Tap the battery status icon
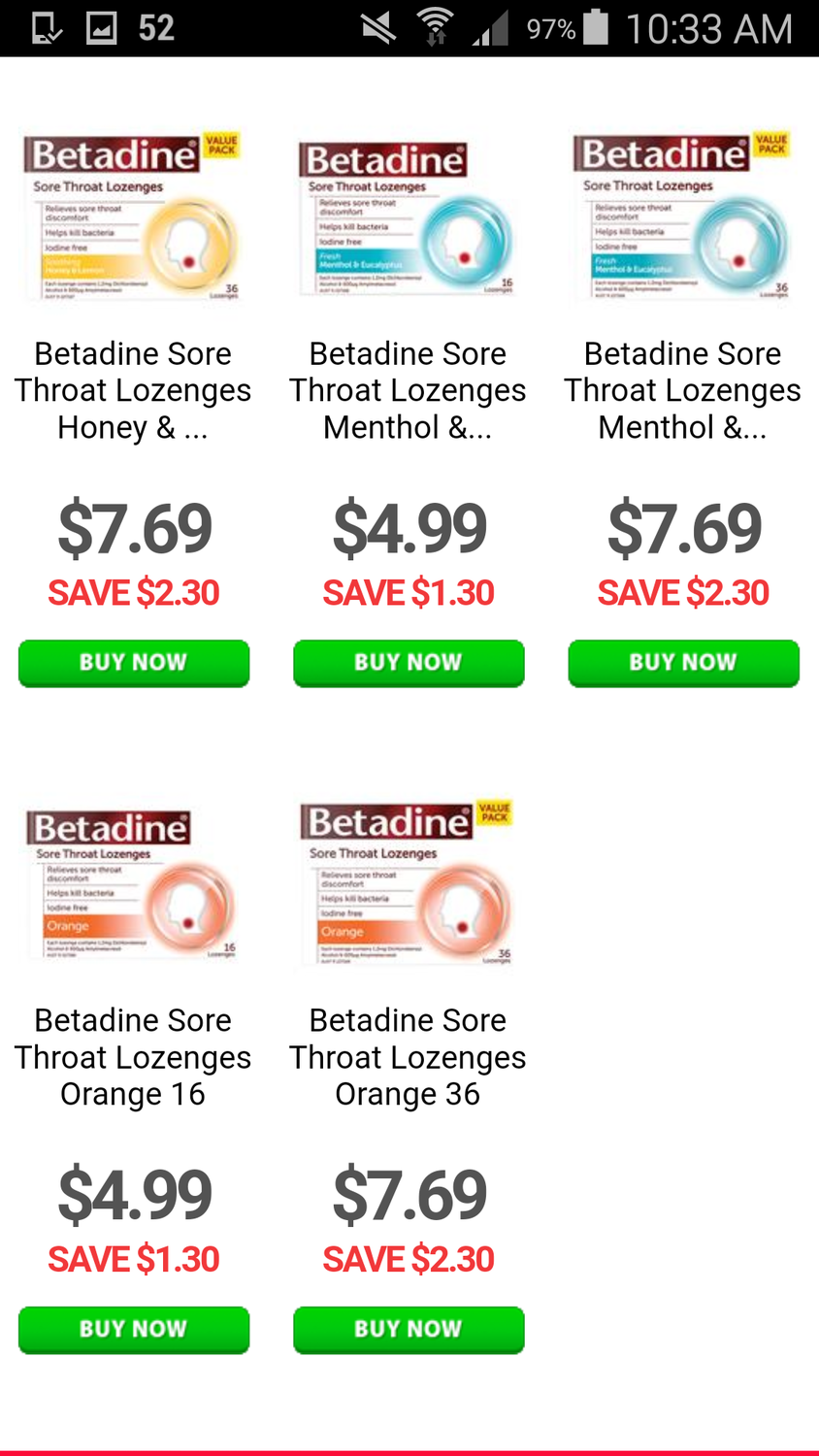819x1456 pixels. click(x=596, y=28)
